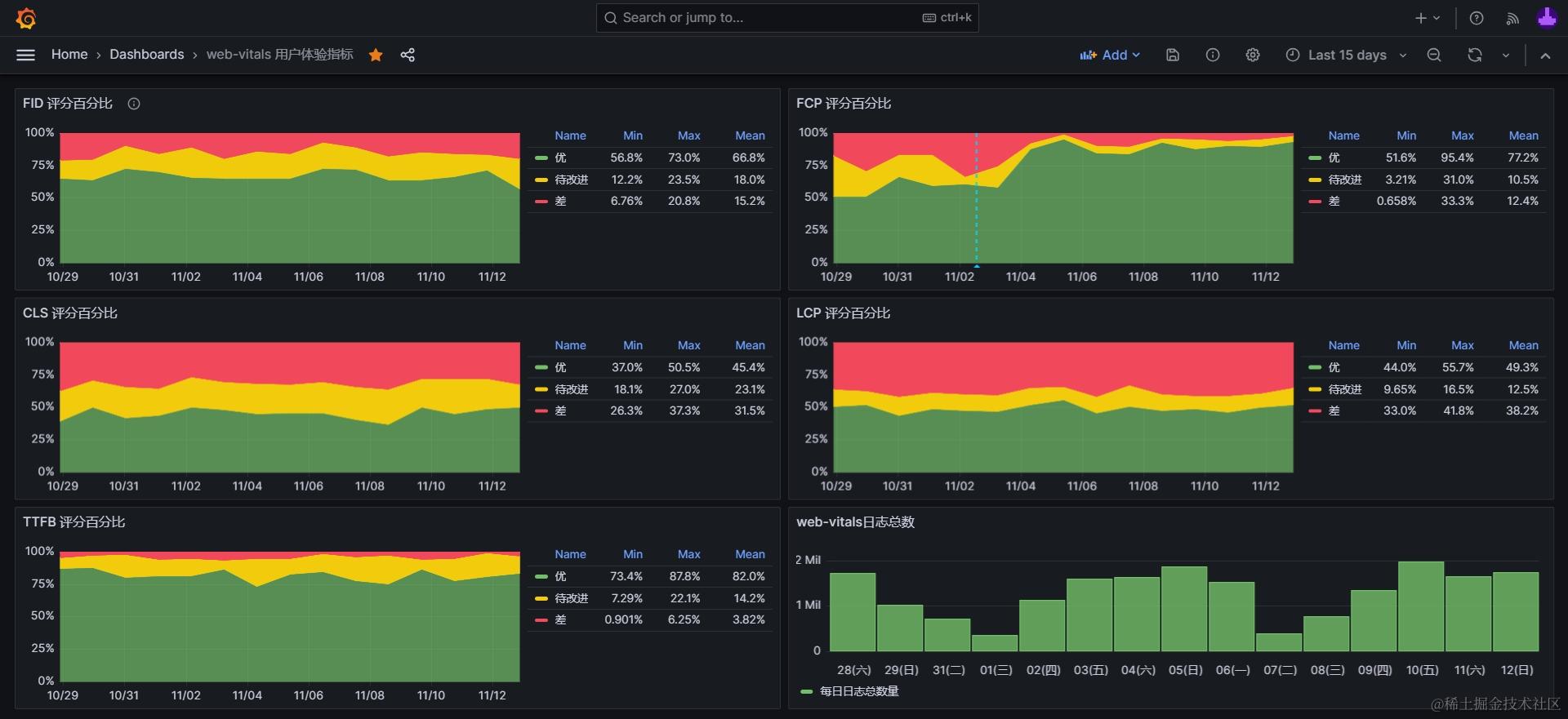This screenshot has height=719, width=1568.
Task: Open the help question mark icon
Action: (1477, 18)
